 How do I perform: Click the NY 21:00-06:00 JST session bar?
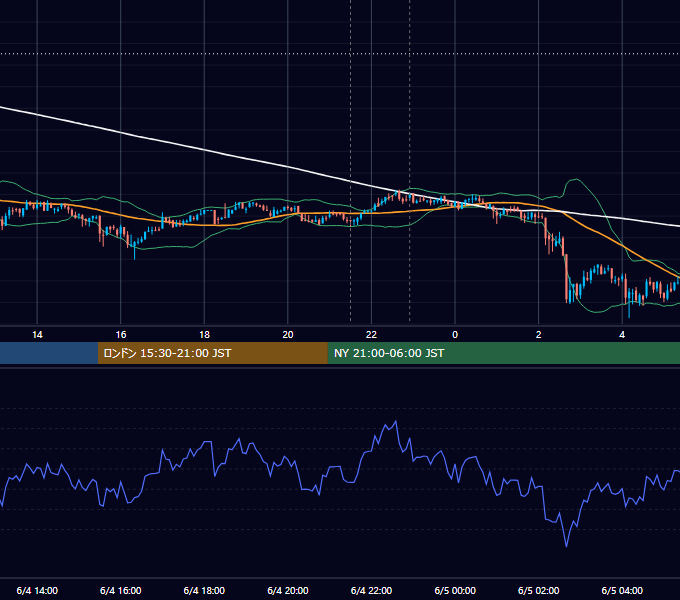point(503,353)
